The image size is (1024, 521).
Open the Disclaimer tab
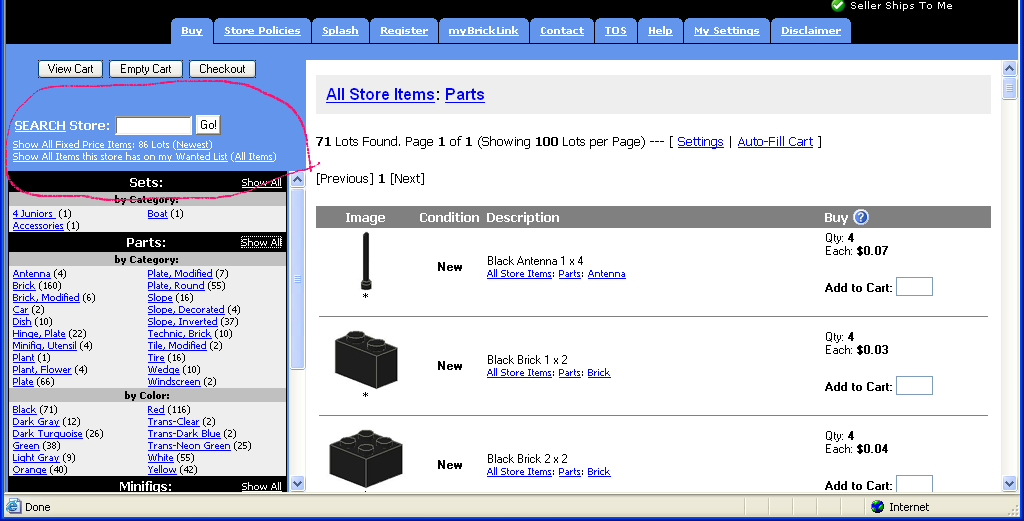[x=811, y=31]
